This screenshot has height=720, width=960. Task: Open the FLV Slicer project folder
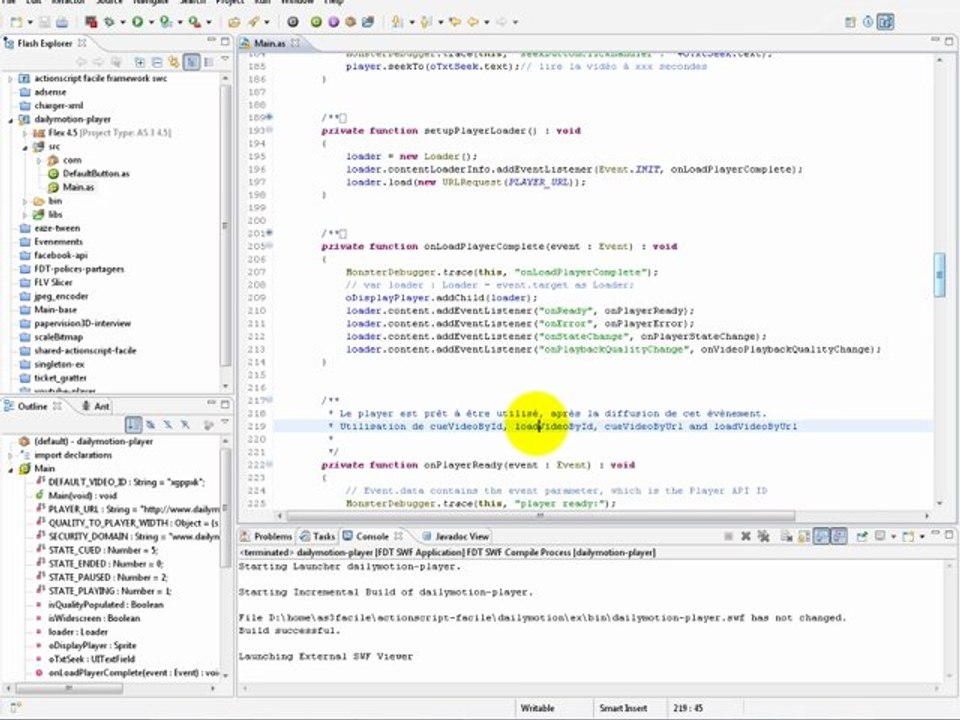53,283
